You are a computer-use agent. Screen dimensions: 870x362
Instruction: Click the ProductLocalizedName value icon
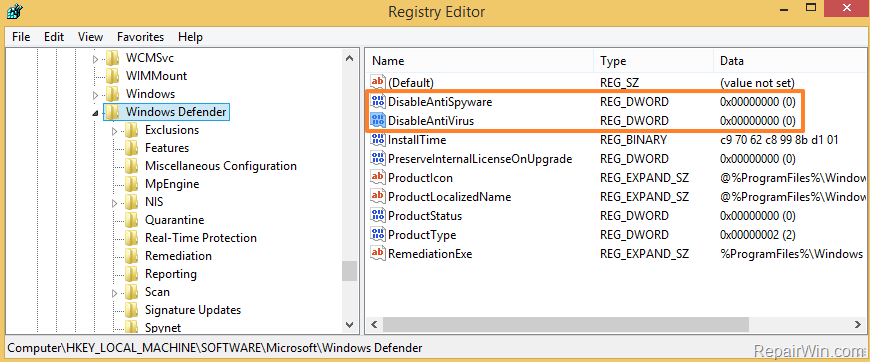378,196
